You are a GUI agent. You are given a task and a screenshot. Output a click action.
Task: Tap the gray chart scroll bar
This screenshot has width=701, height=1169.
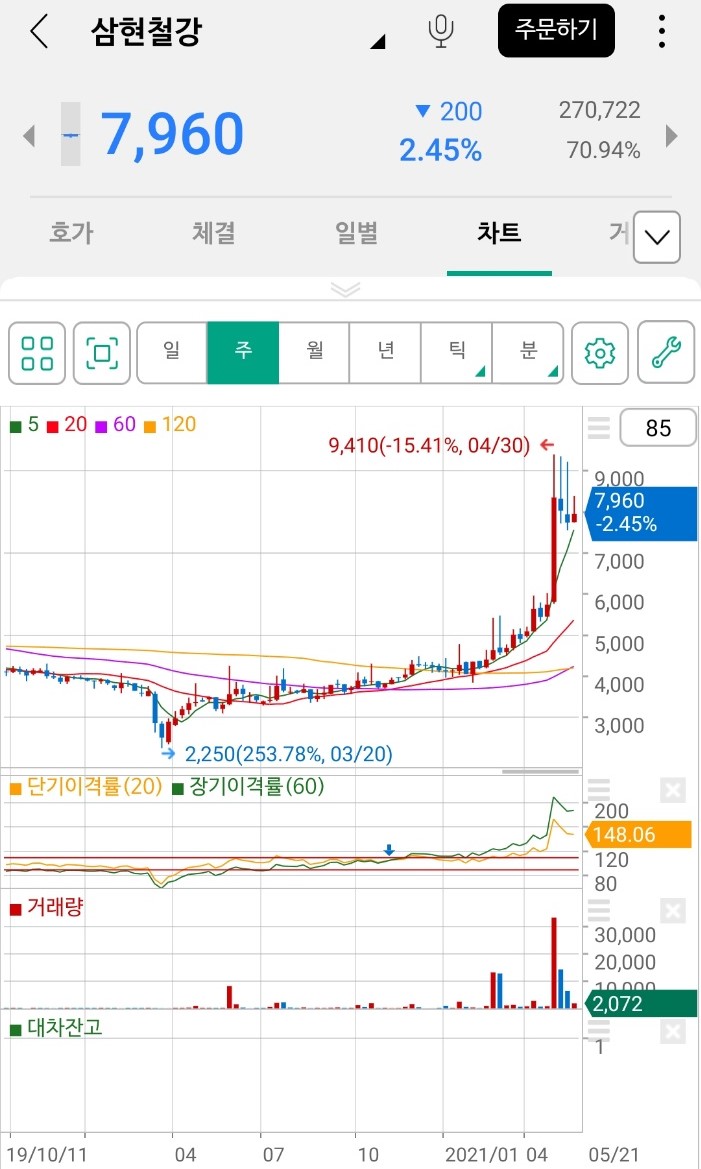click(x=541, y=772)
